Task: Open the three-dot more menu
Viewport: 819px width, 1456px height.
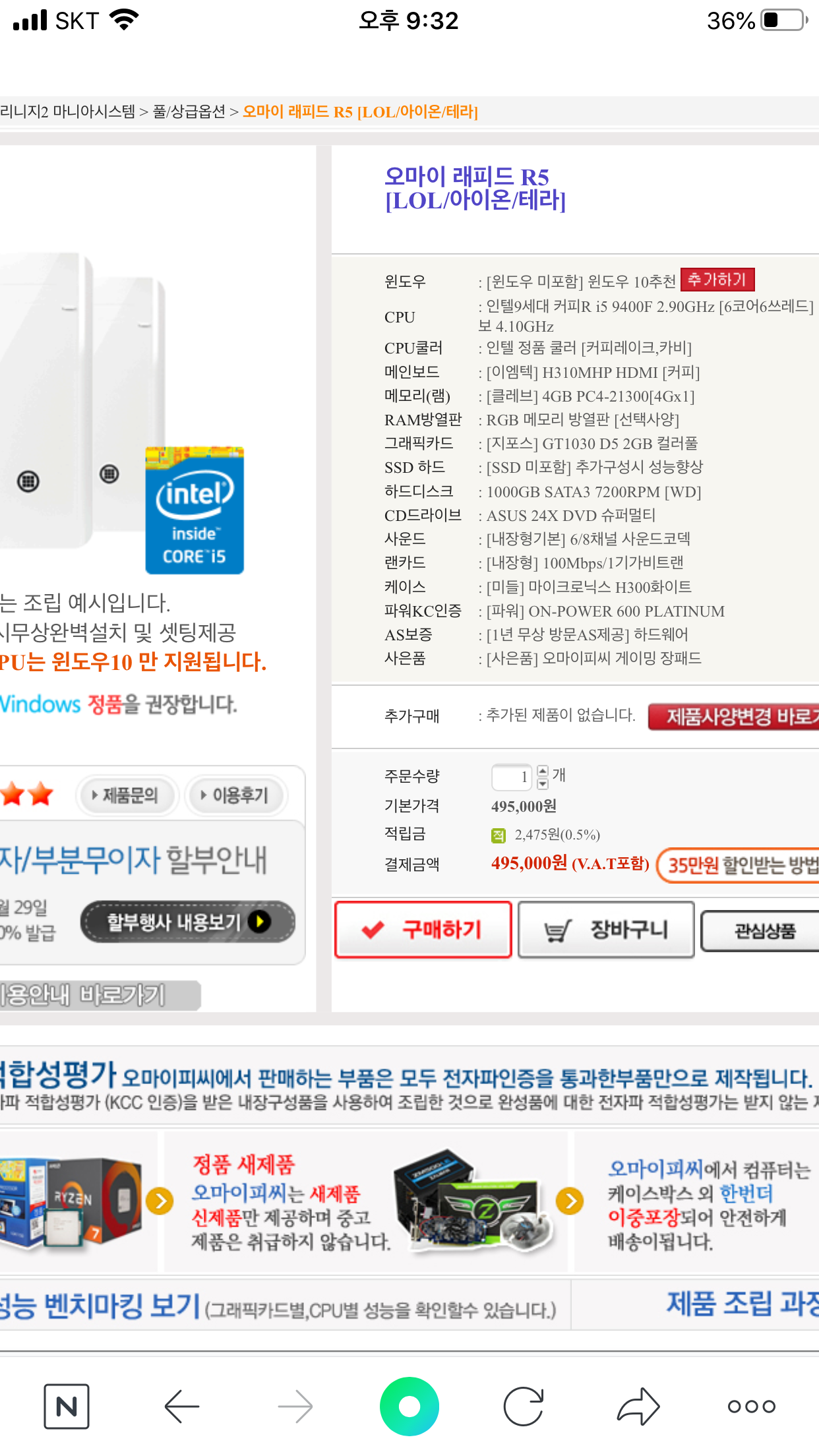Action: 752,1407
